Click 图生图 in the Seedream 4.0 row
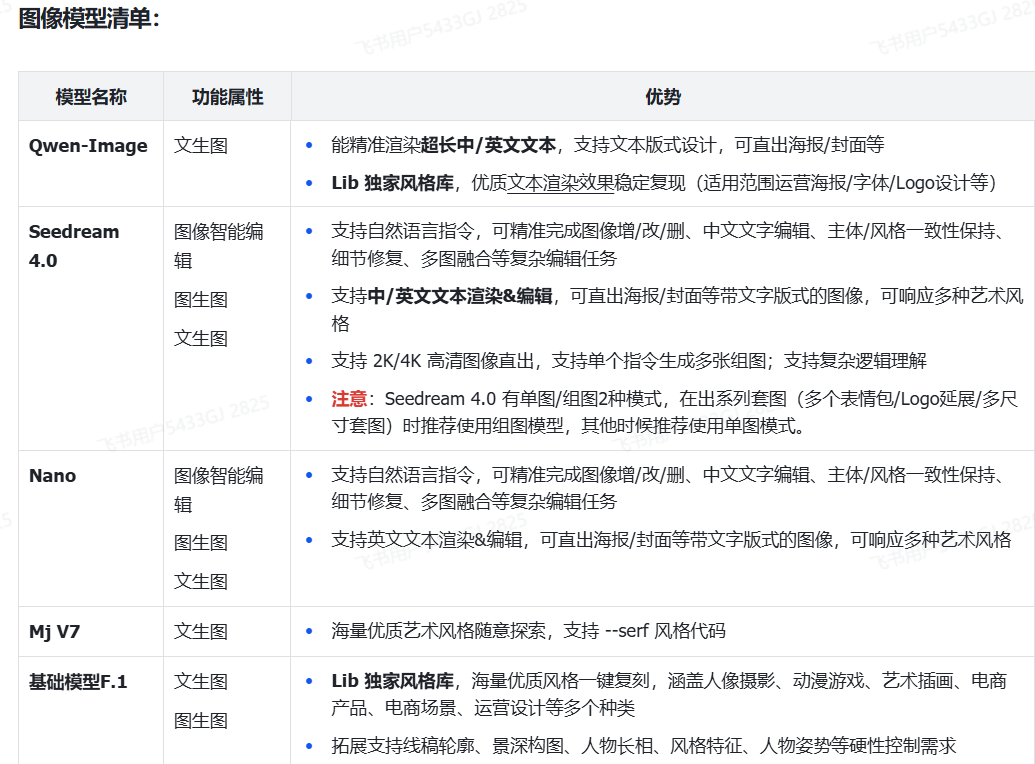The width and height of the screenshot is (1035, 764). 201,300
